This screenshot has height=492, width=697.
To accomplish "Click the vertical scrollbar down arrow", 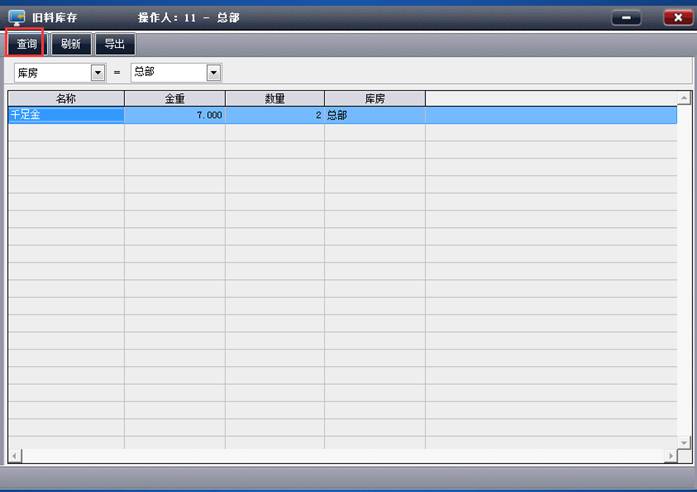I will tap(684, 442).
